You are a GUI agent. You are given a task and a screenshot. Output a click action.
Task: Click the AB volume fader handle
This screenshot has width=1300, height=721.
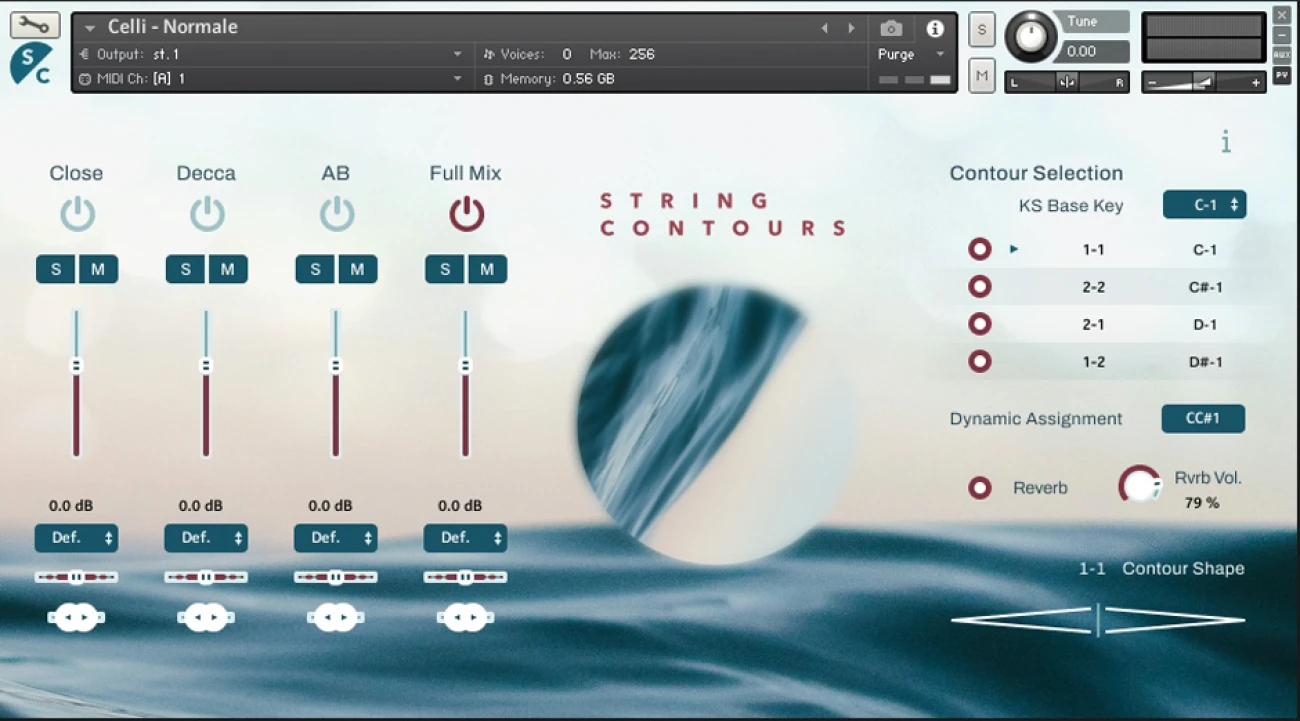[336, 366]
